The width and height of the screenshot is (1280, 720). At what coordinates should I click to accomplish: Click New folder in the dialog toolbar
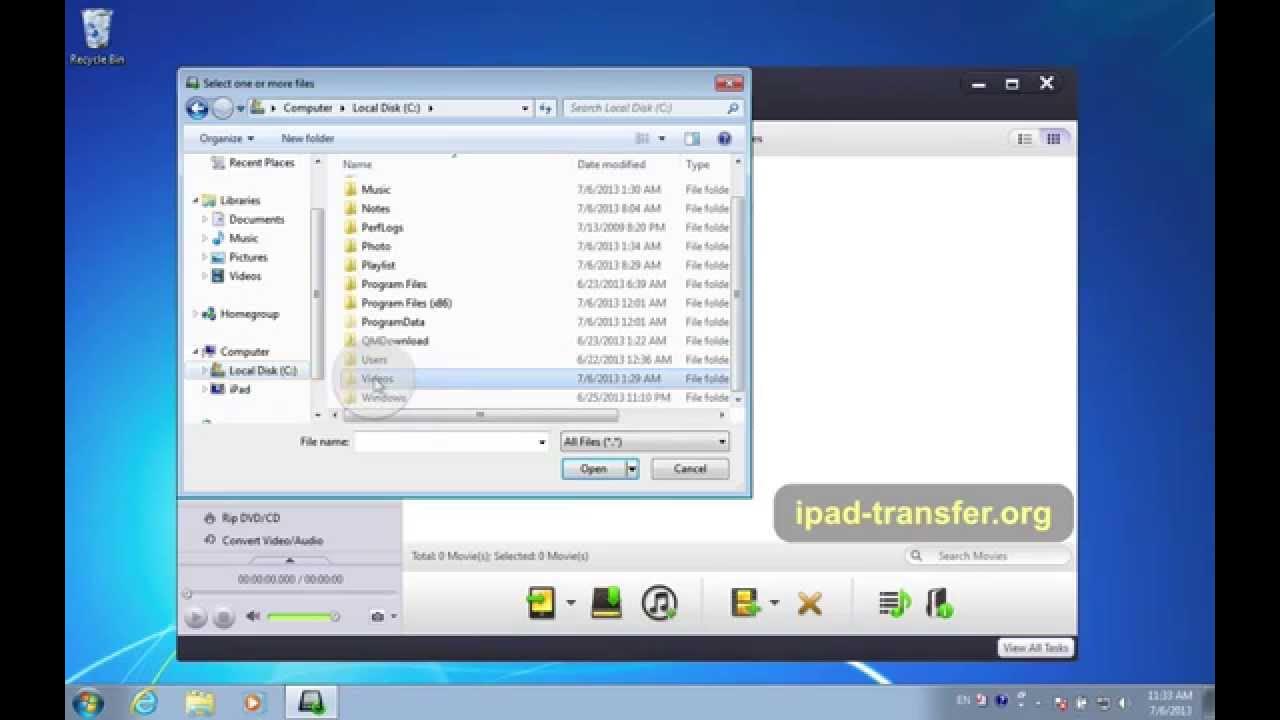[308, 138]
